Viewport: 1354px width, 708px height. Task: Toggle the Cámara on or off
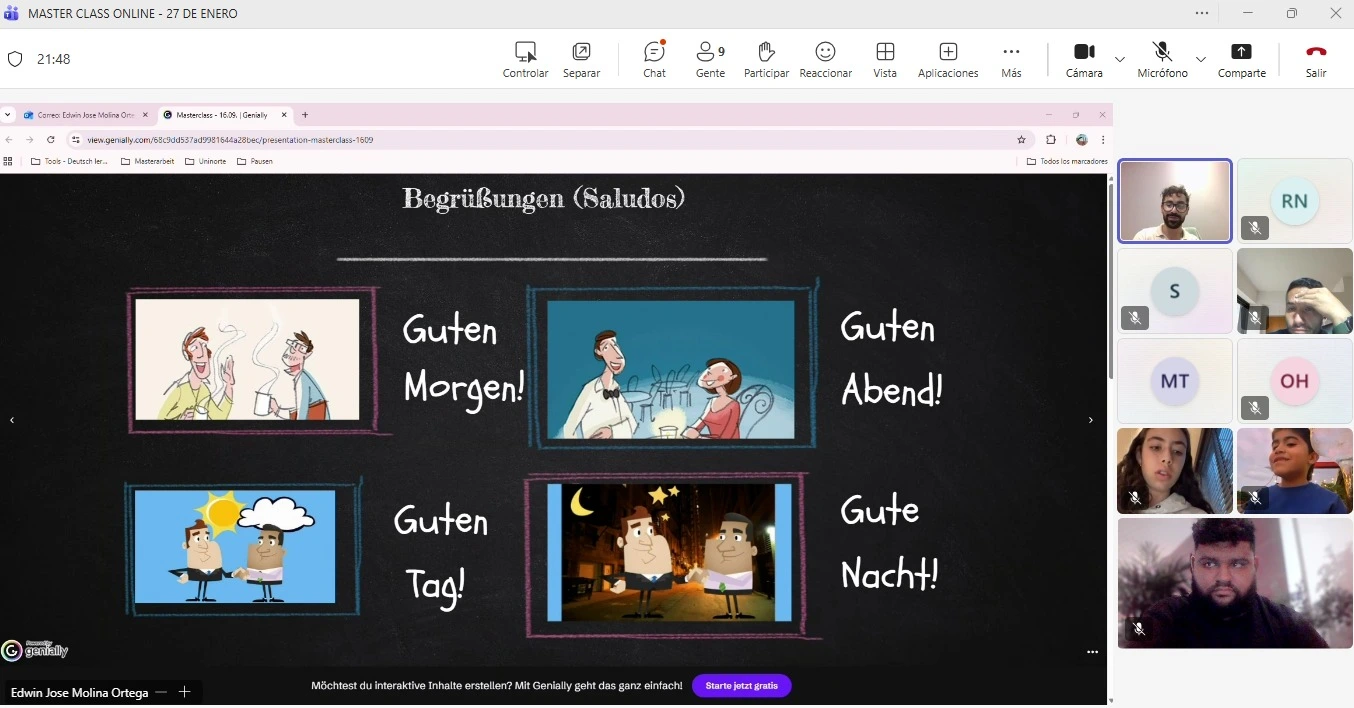tap(1084, 59)
